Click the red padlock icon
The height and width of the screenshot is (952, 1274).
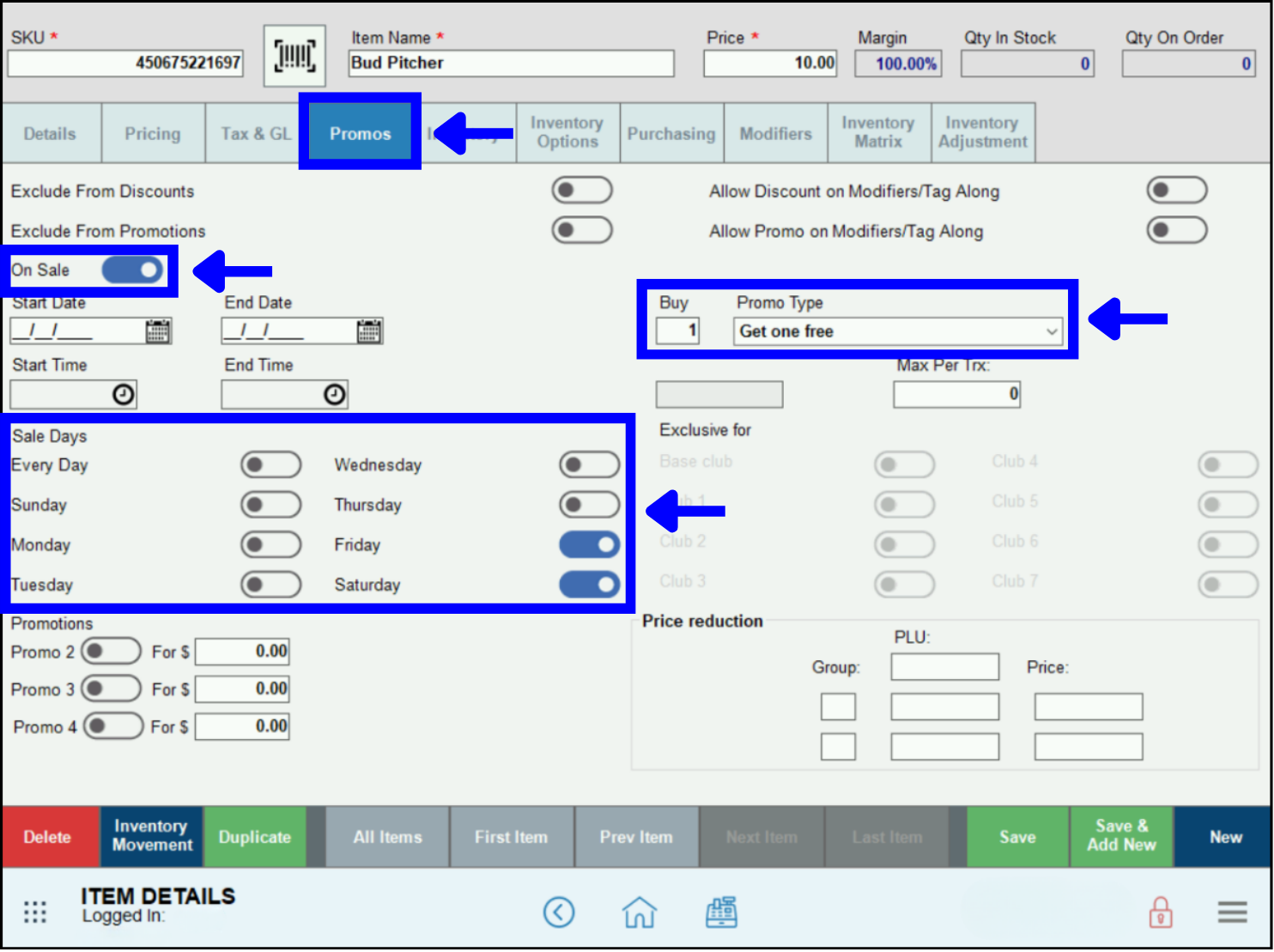coord(1161,913)
